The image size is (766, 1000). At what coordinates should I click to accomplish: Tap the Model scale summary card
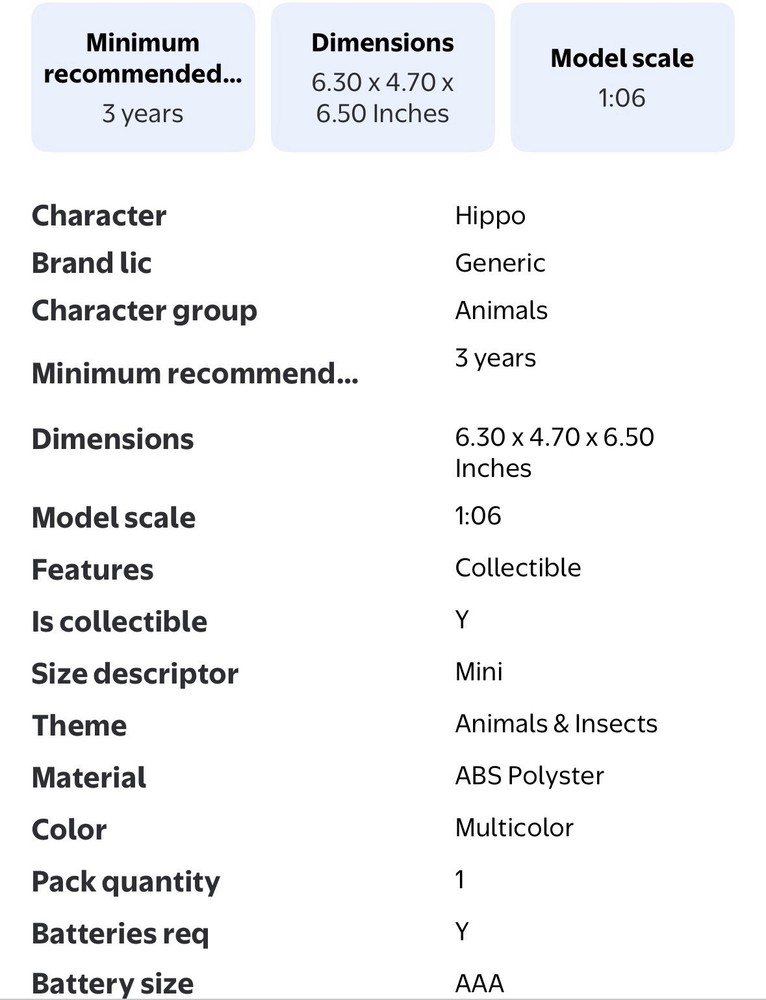622,78
